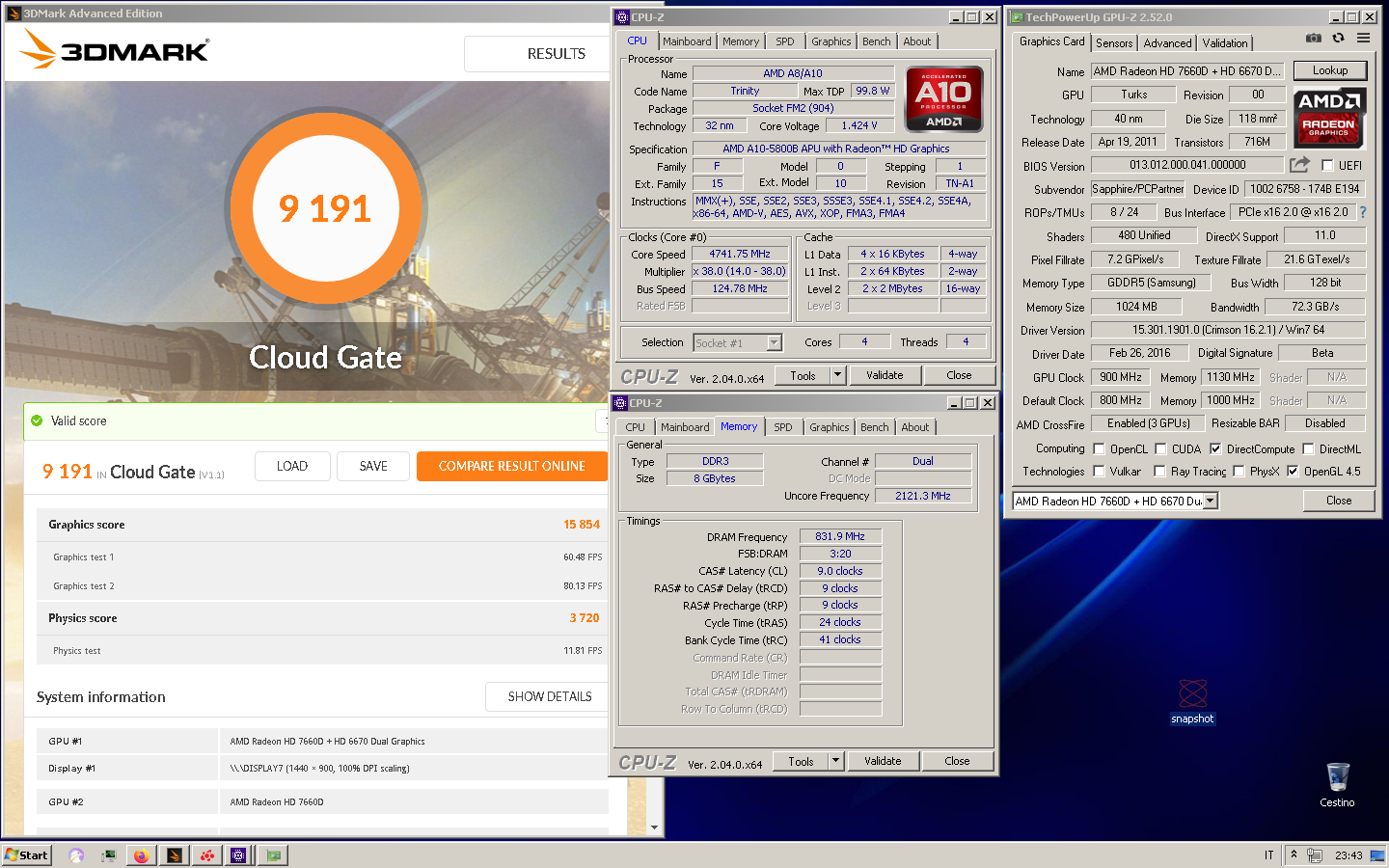
Task: Click the Lookup button in GPU-Z
Action: [x=1330, y=70]
